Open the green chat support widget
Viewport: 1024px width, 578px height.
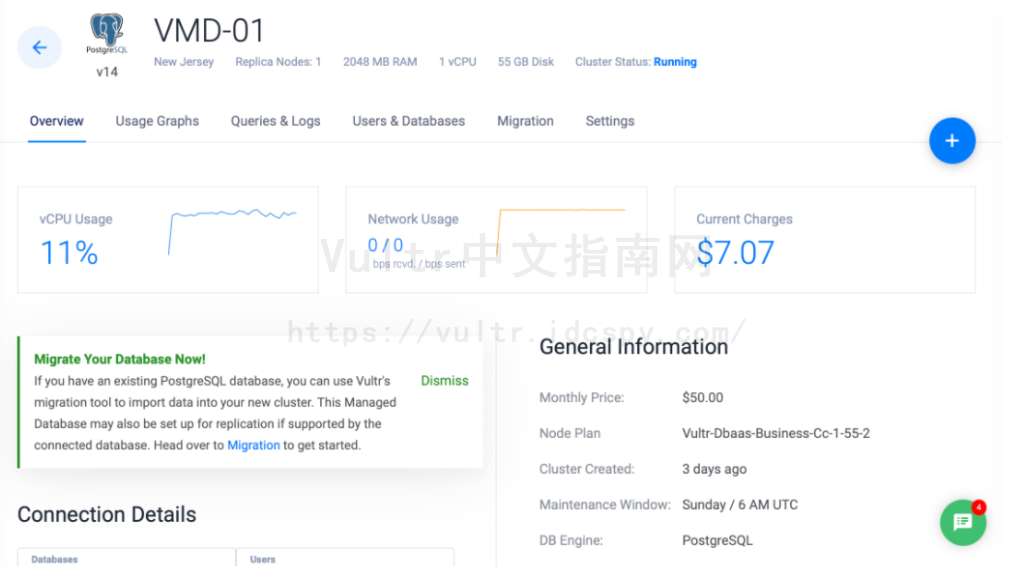[963, 522]
